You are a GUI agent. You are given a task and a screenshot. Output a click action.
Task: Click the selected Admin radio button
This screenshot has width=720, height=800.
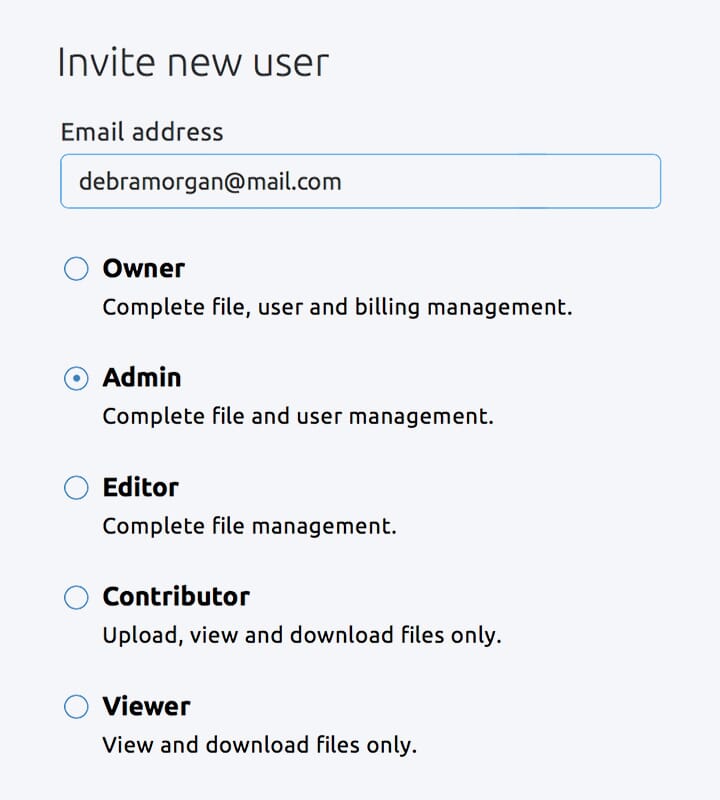tap(76, 378)
